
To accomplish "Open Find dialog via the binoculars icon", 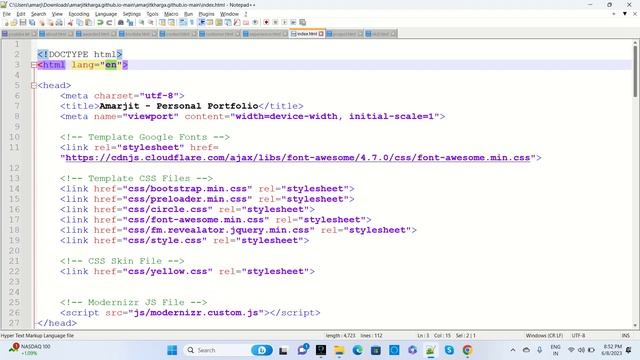I will coord(121,22).
